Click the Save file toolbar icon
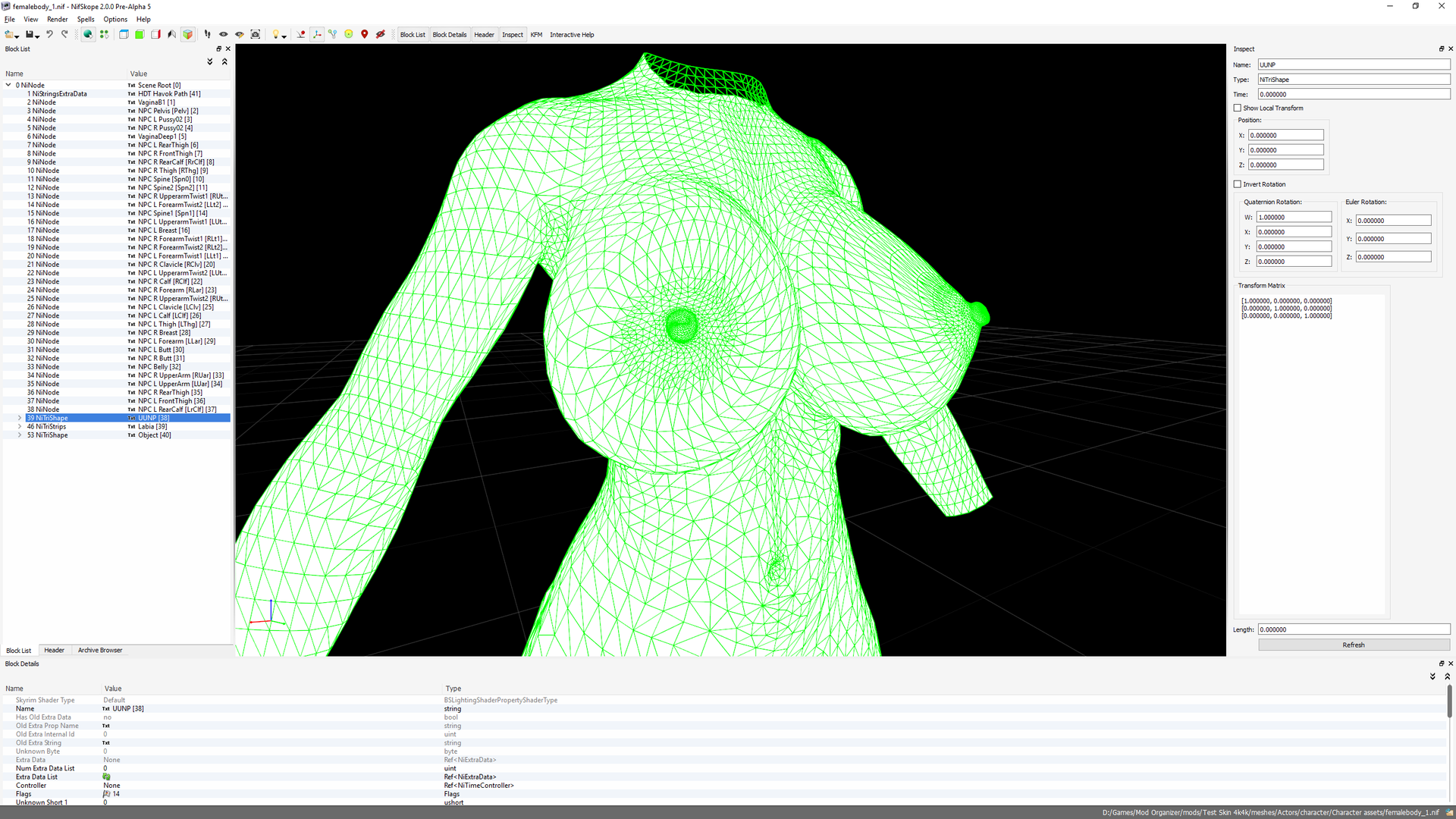Viewport: 1456px width, 819px height. tap(30, 35)
